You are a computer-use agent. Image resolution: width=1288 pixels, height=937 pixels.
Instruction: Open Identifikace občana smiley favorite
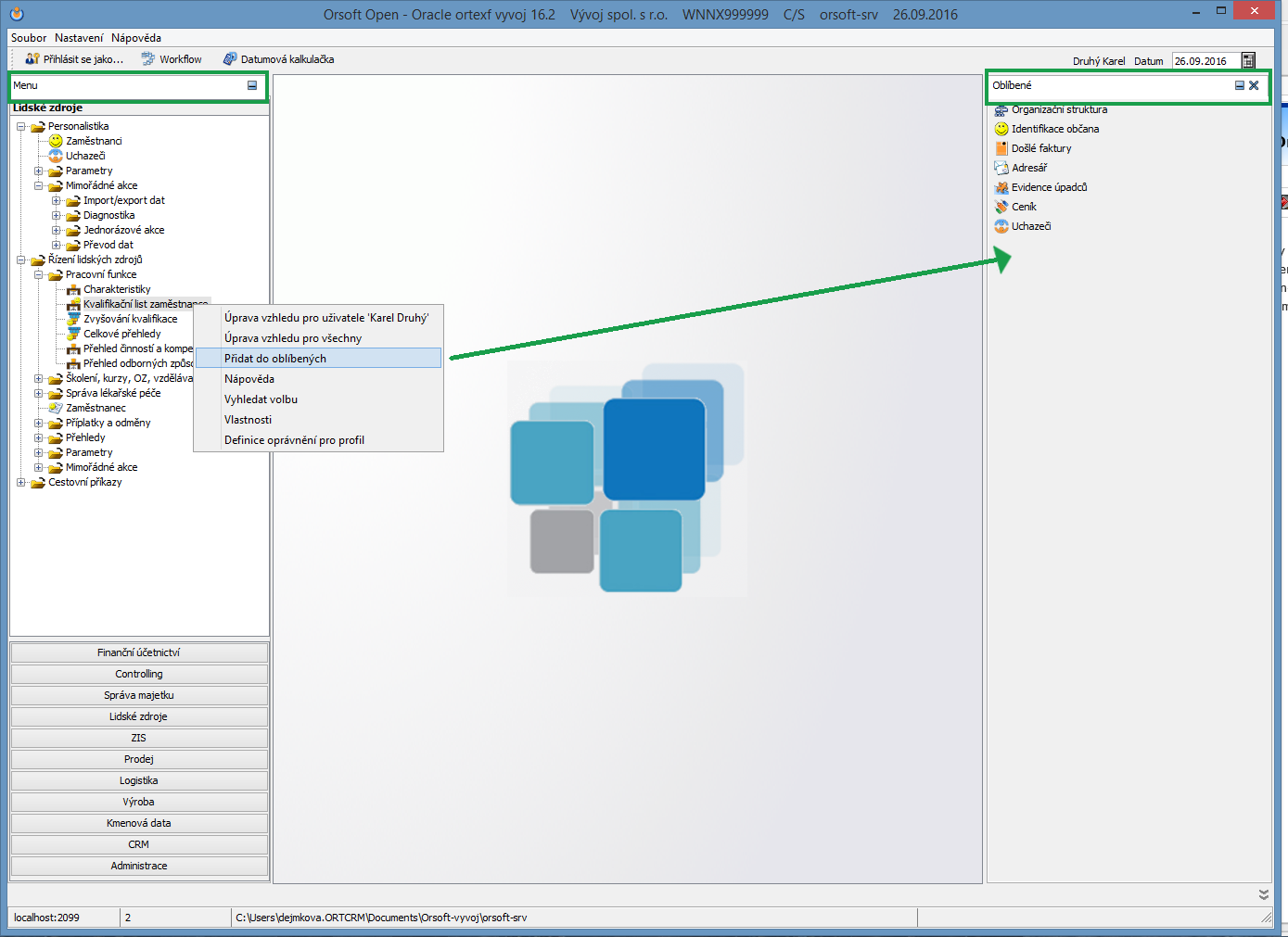point(1001,129)
